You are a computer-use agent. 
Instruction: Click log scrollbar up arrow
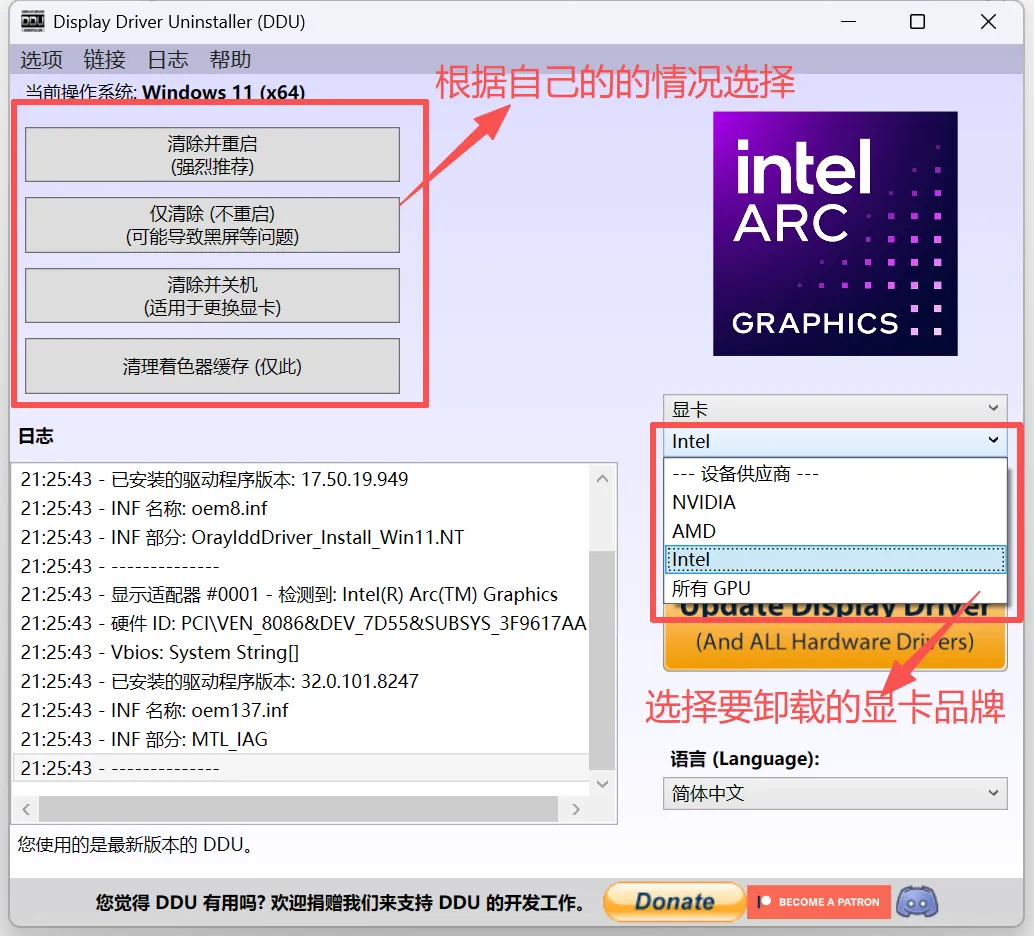point(602,479)
